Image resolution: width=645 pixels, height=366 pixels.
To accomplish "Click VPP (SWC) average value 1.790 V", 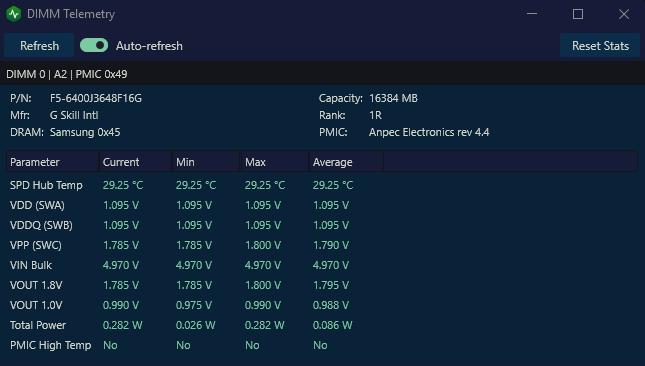I will tap(331, 245).
